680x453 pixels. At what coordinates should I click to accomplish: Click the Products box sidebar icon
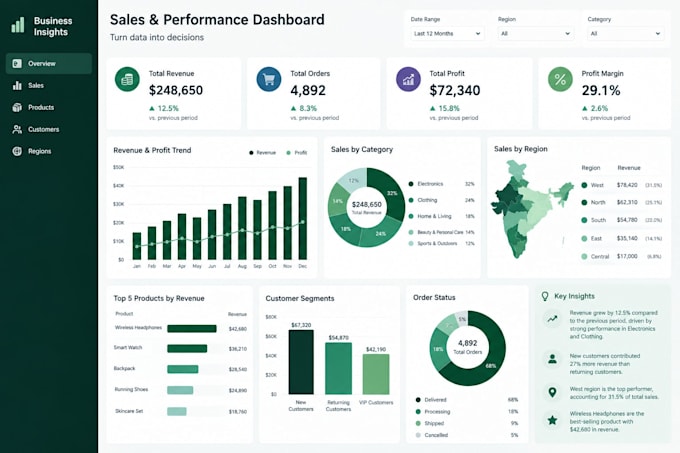tap(17, 107)
